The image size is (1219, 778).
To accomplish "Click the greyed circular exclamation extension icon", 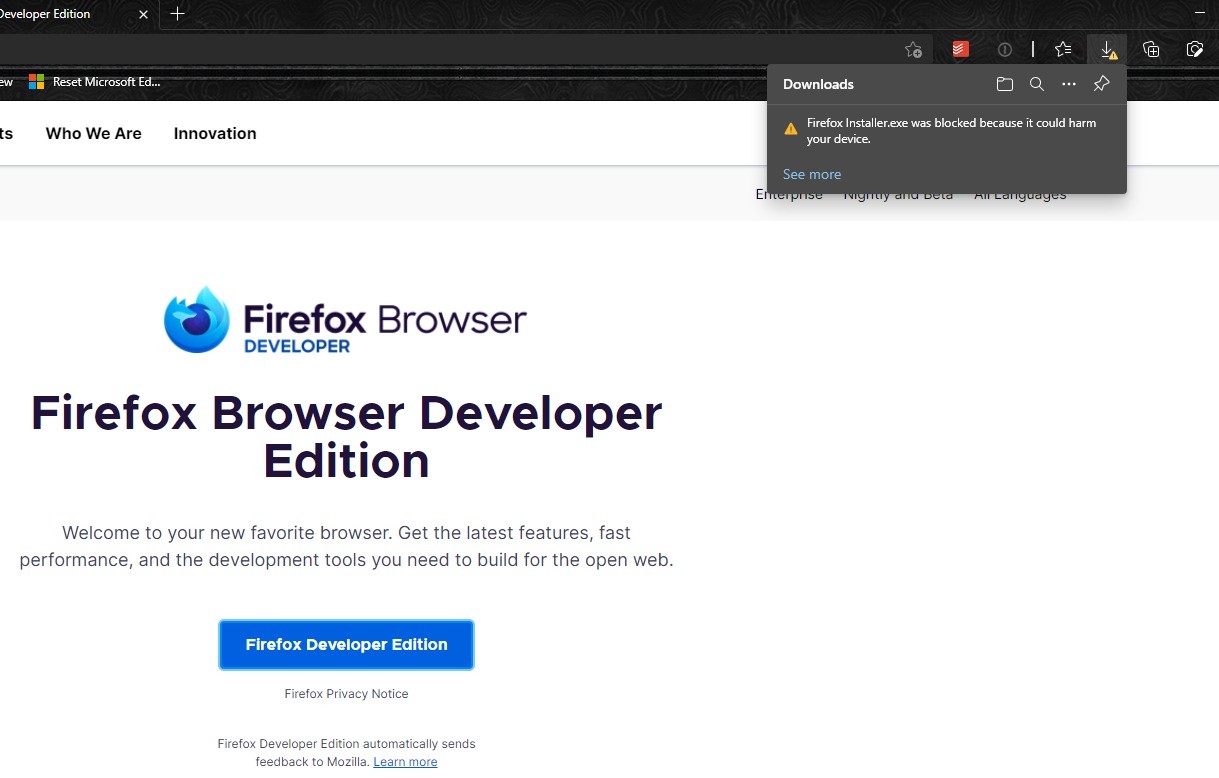I will coord(1005,49).
